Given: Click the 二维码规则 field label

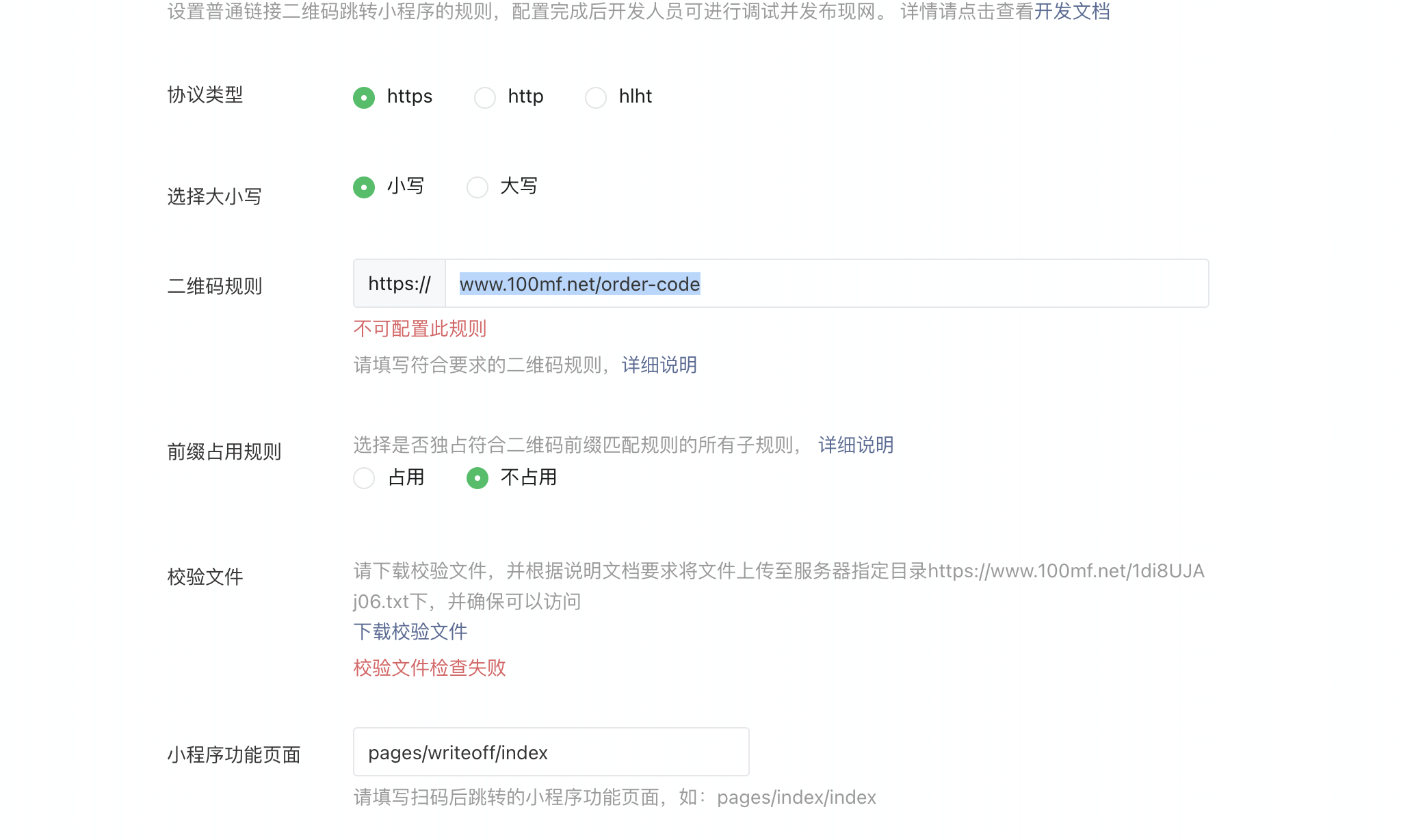Looking at the screenshot, I should coord(215,286).
